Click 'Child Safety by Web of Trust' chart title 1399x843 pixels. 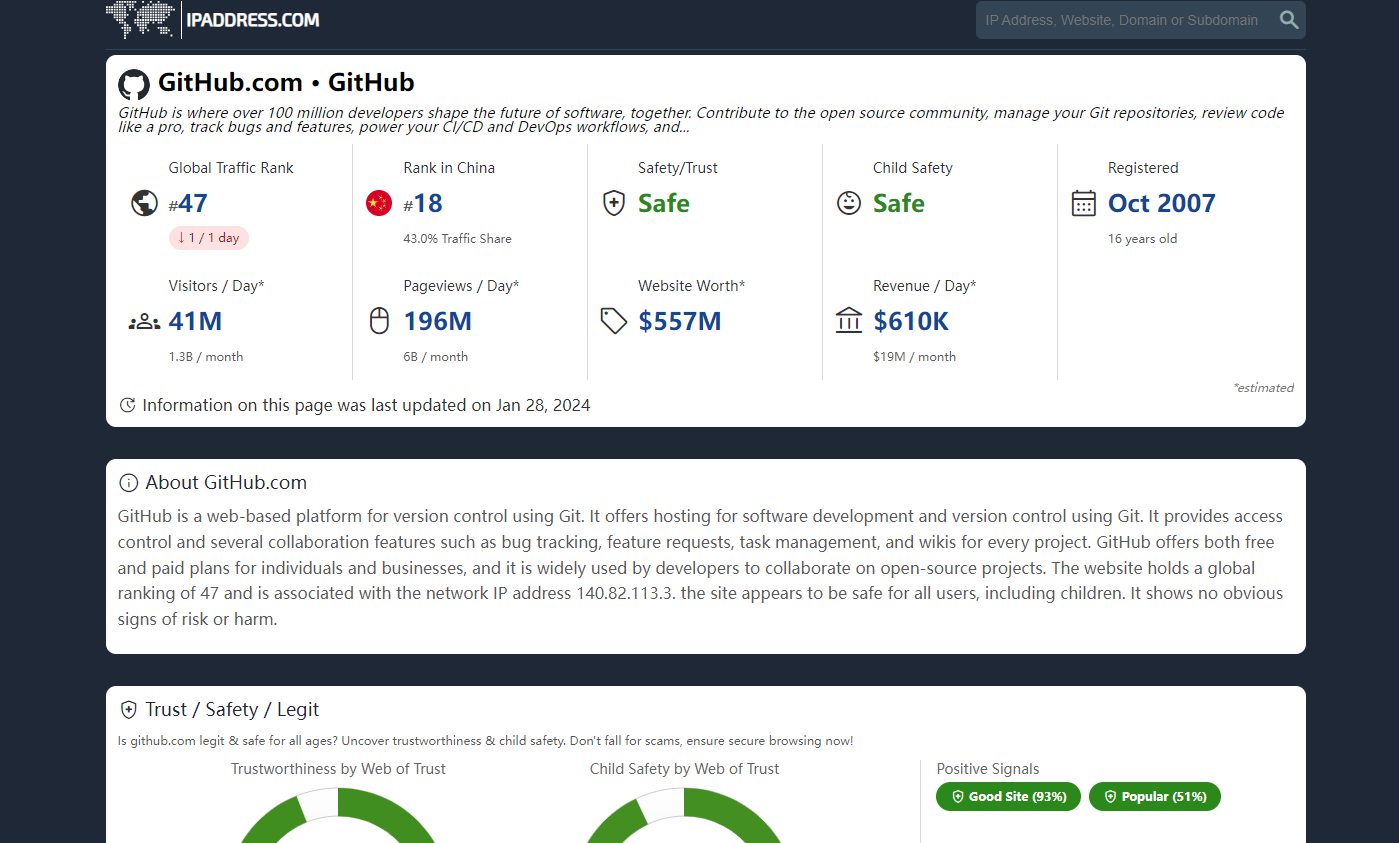point(684,769)
